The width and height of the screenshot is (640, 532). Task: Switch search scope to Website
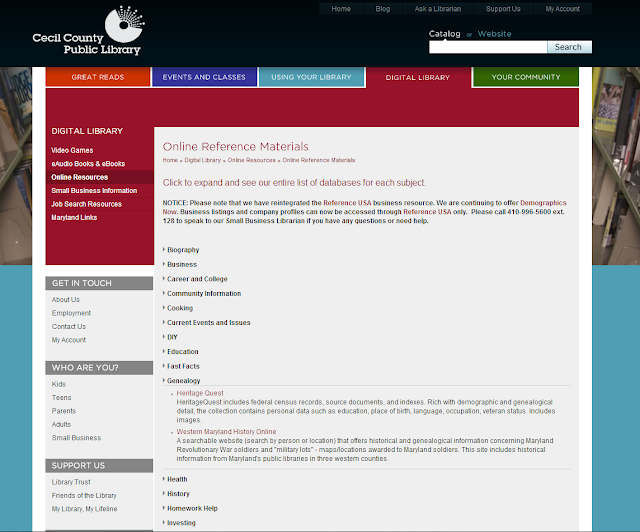(494, 34)
